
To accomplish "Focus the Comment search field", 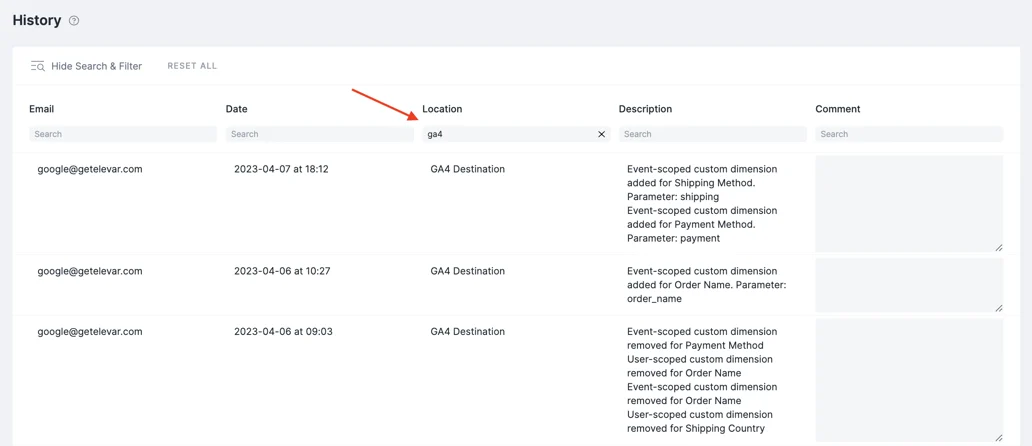I will tap(909, 134).
